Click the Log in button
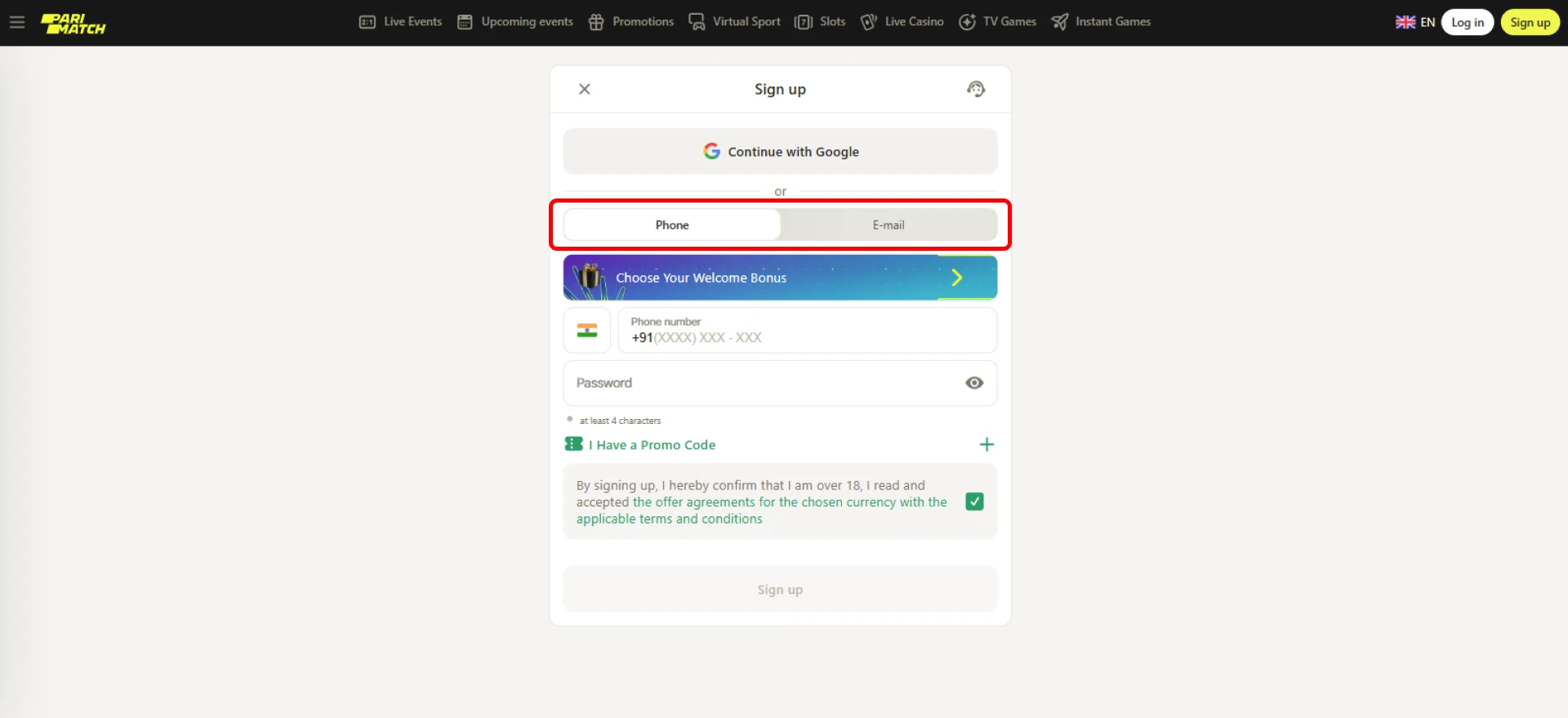The height and width of the screenshot is (718, 1568). 1468,22
